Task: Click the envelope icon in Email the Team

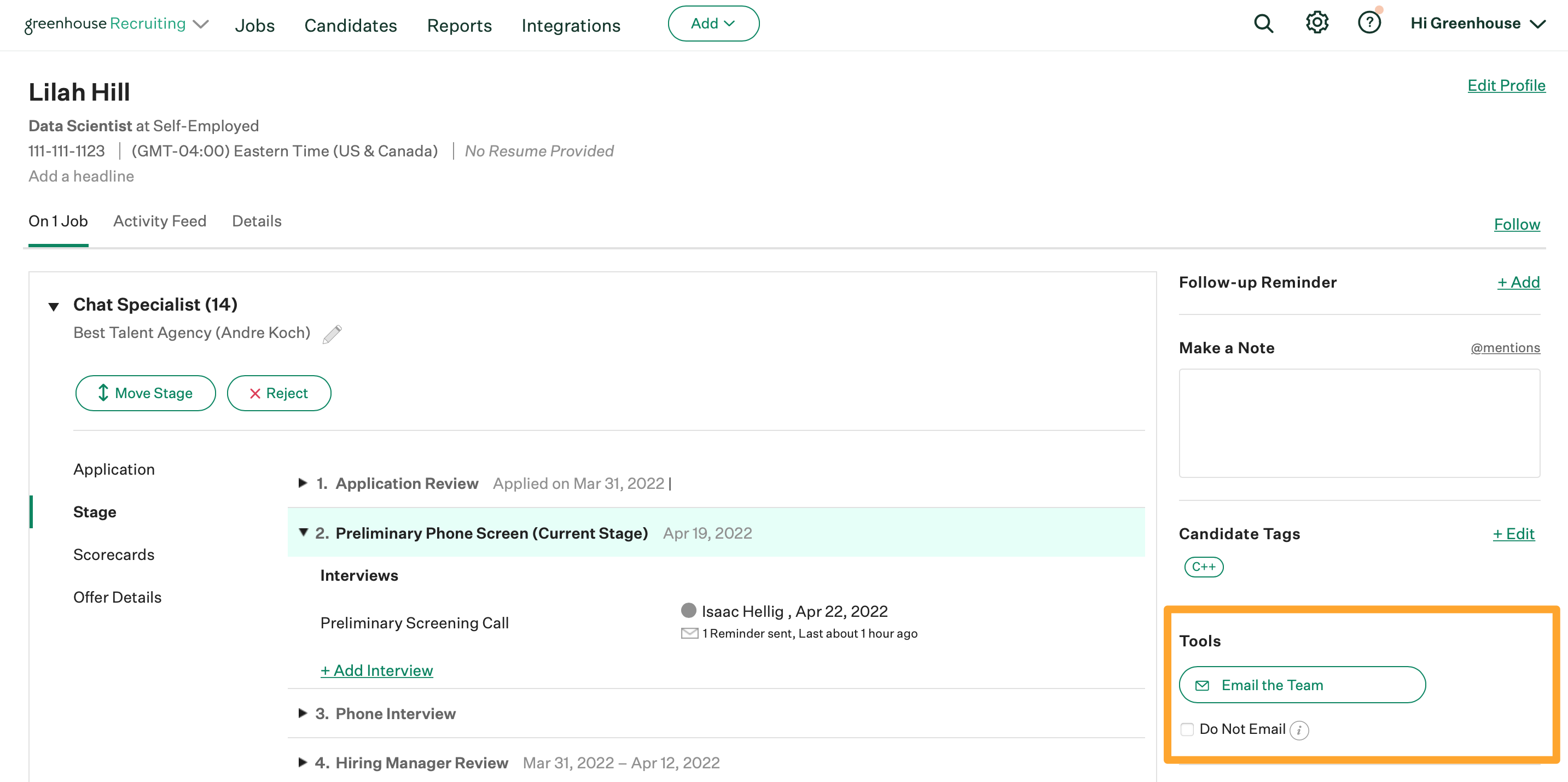Action: [x=1202, y=686]
